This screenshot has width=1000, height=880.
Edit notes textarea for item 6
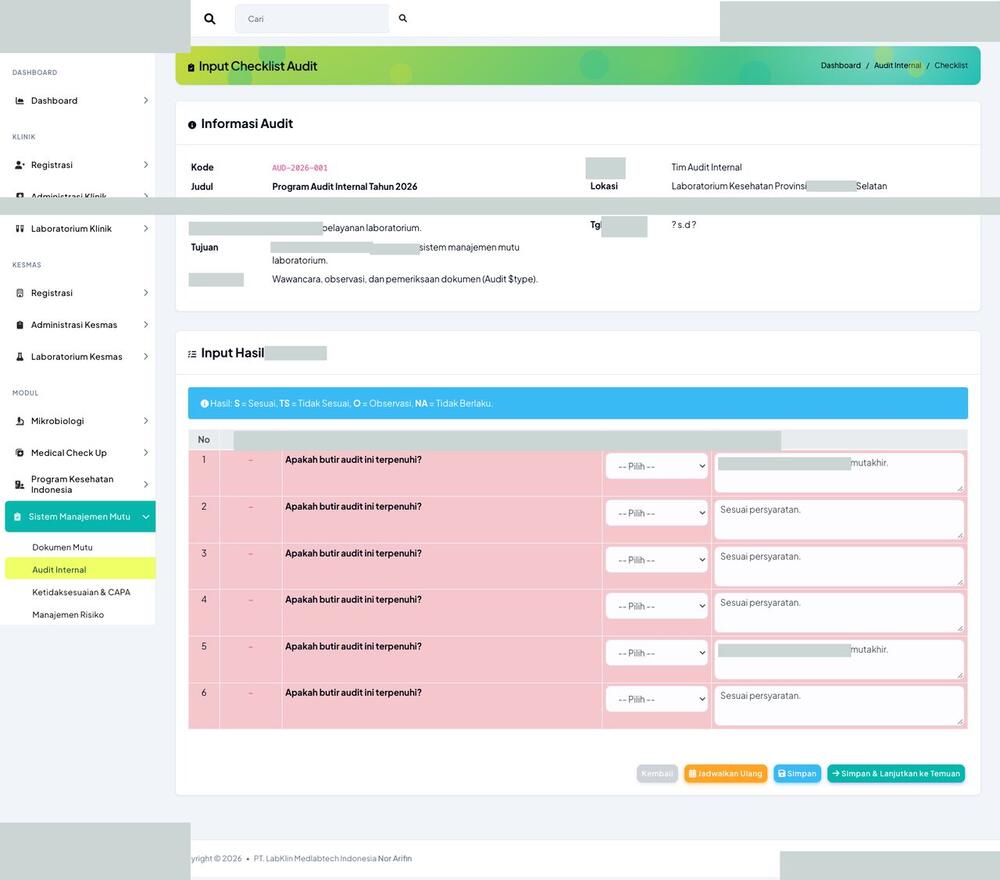point(839,707)
